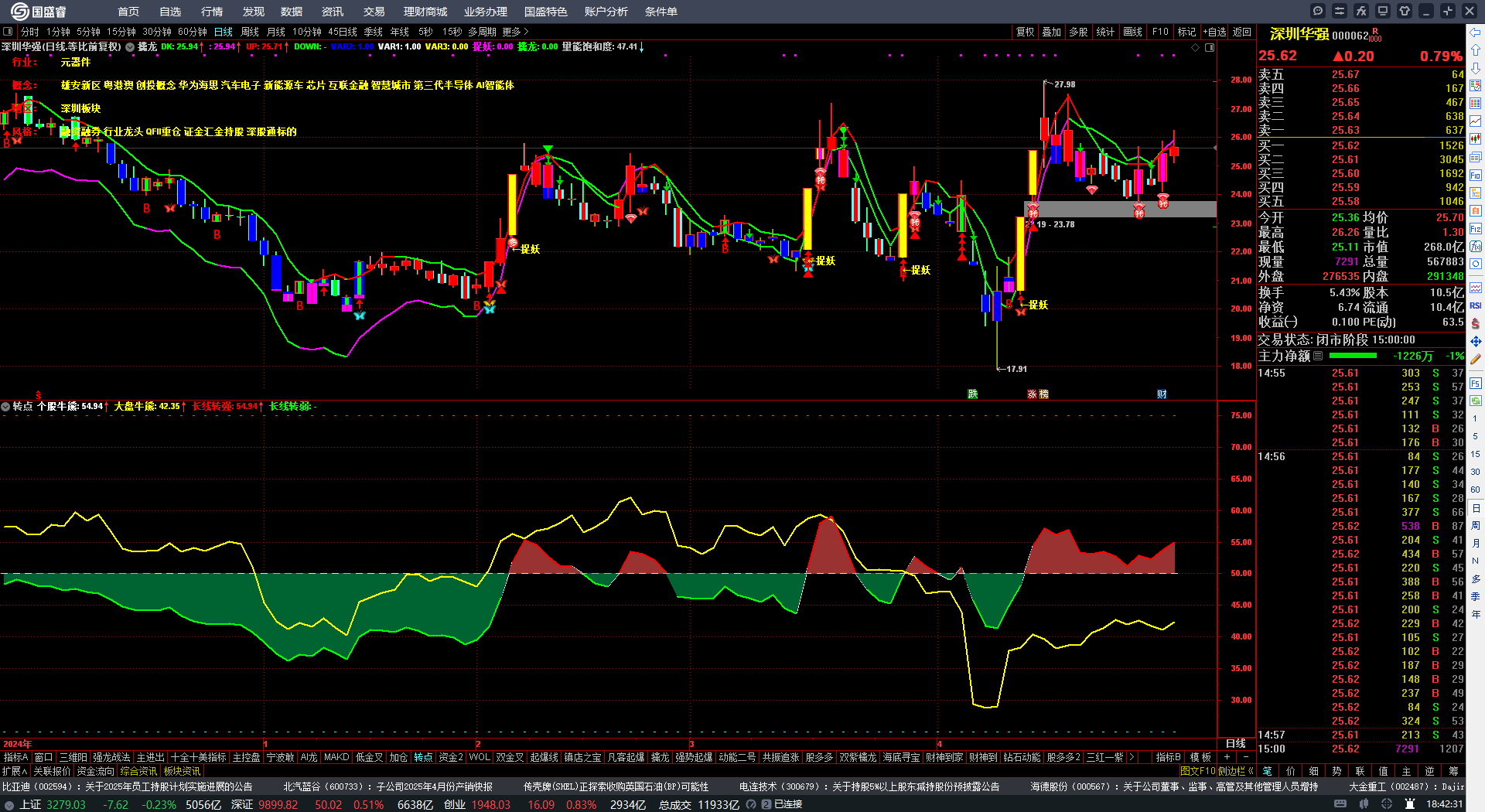
Task: Open the 理财商城 menu
Action: coord(425,12)
